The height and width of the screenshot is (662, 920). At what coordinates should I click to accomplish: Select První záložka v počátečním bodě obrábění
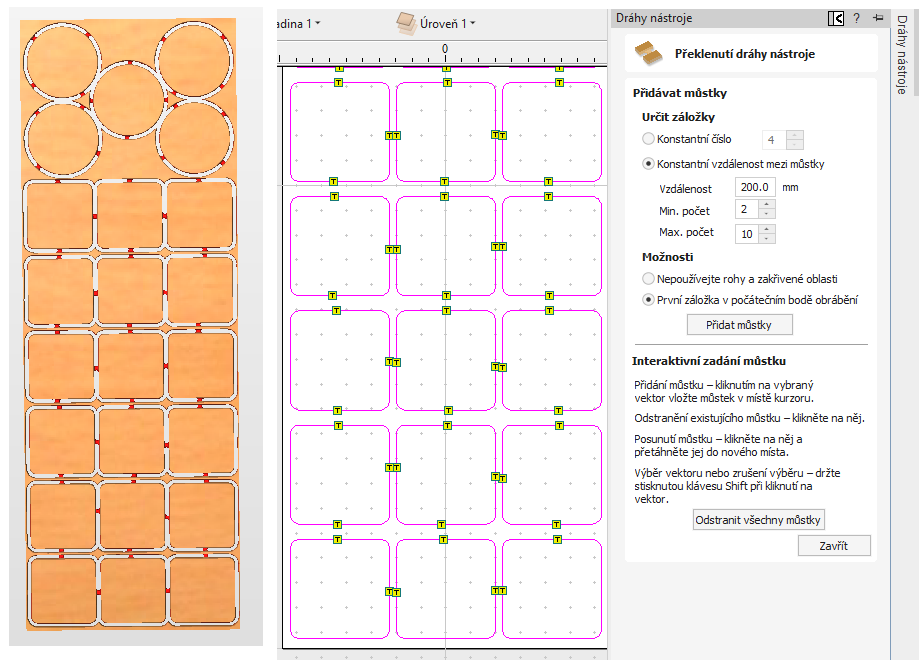(x=649, y=299)
